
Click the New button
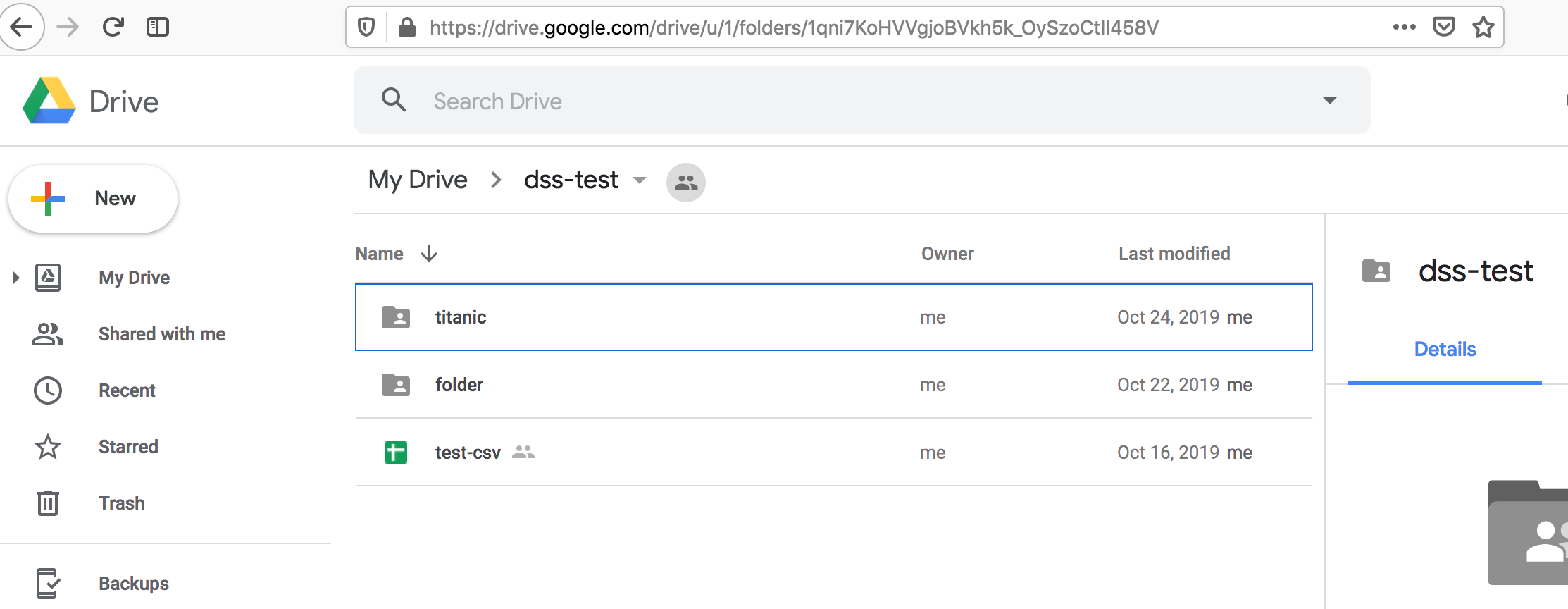tap(93, 199)
